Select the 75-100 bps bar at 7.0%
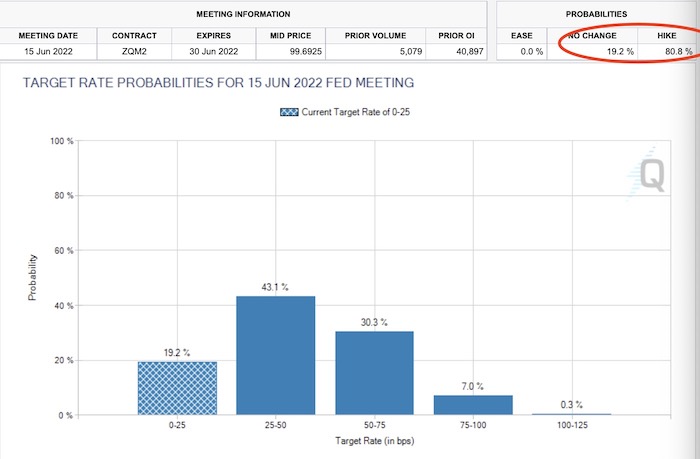 click(x=473, y=405)
